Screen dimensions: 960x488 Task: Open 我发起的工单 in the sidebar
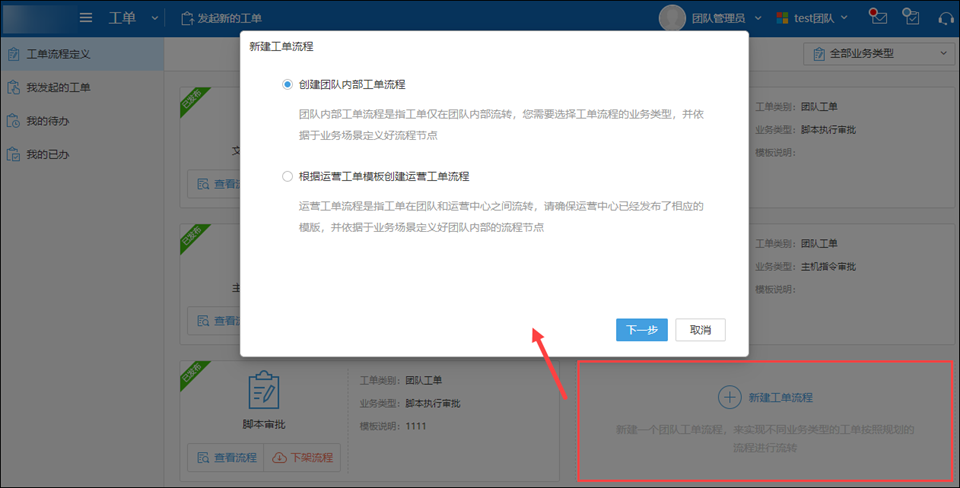pyautogui.click(x=82, y=88)
